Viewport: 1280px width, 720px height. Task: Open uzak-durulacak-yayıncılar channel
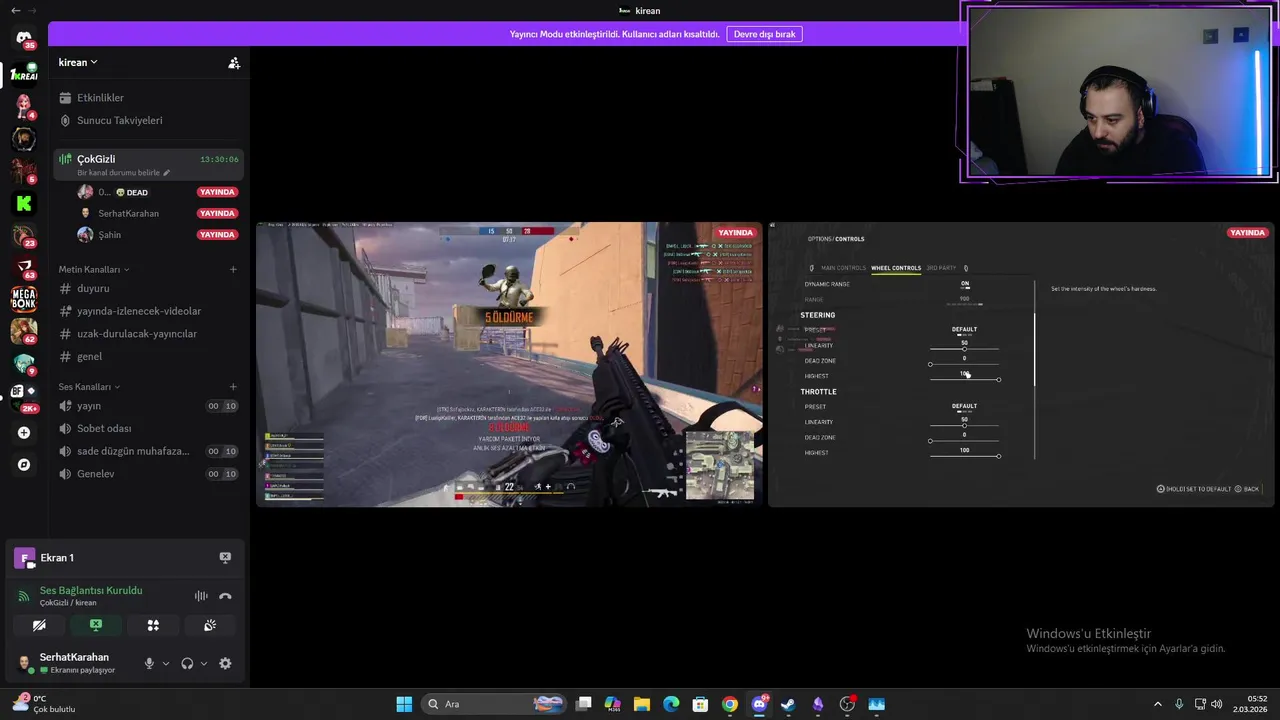pyautogui.click(x=146, y=334)
